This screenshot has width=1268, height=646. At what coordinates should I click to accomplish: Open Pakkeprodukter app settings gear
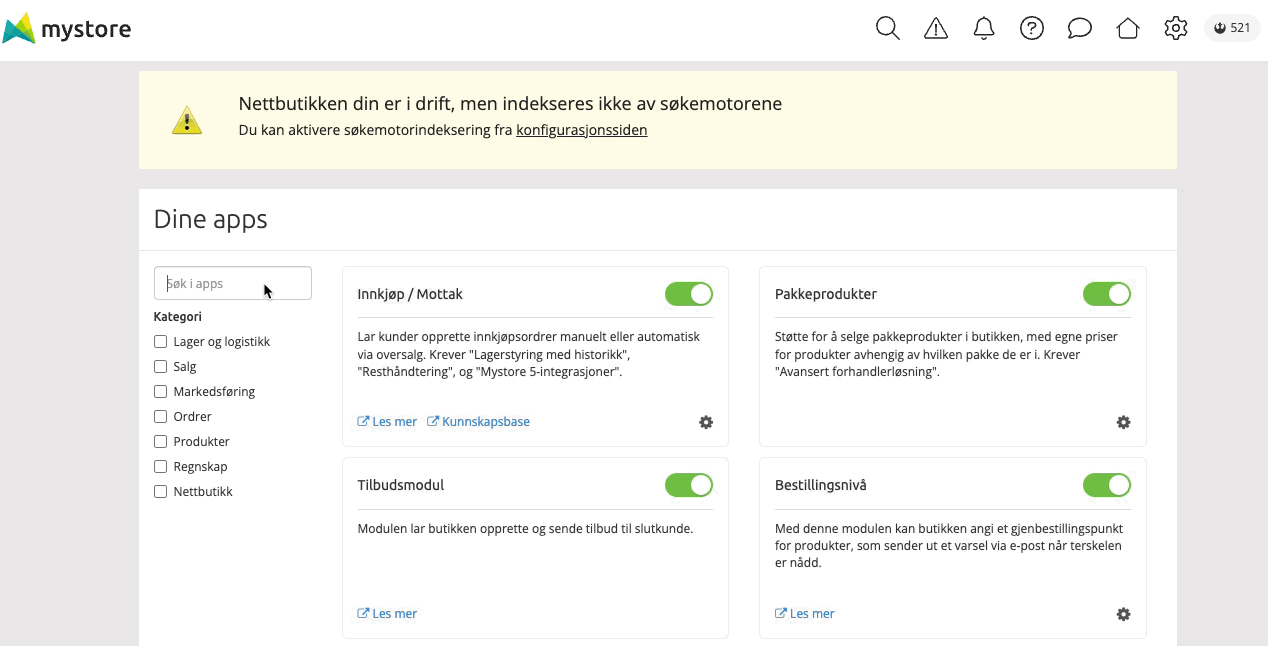[x=1123, y=422]
